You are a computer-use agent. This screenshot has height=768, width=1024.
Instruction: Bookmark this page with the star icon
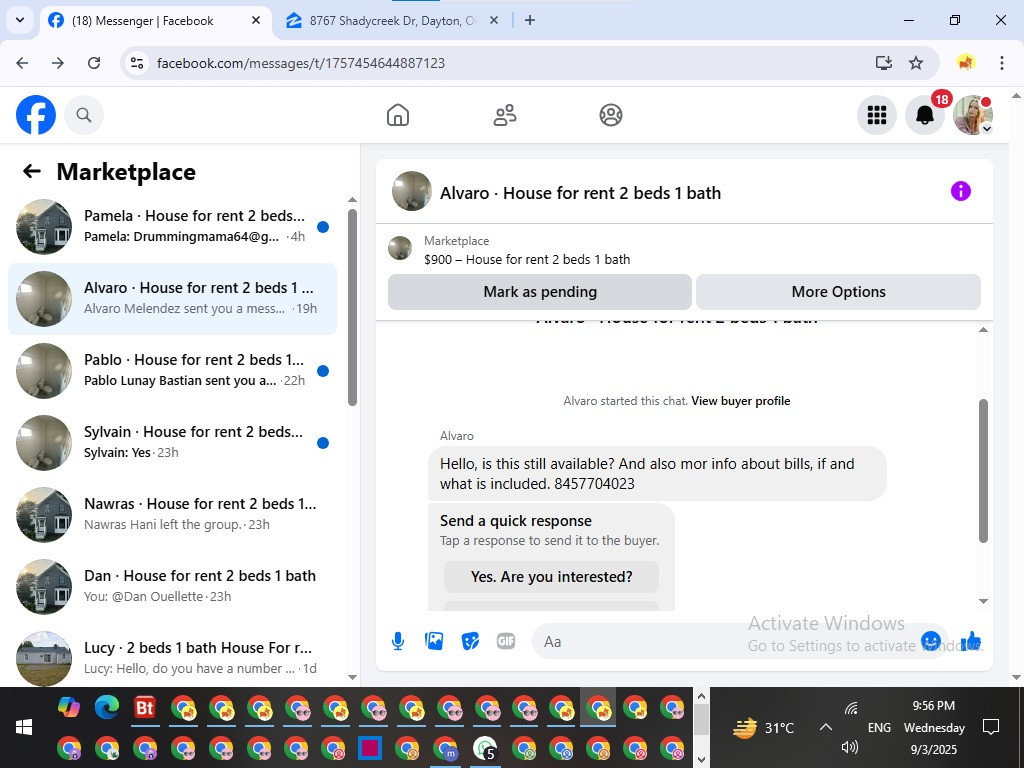click(916, 63)
